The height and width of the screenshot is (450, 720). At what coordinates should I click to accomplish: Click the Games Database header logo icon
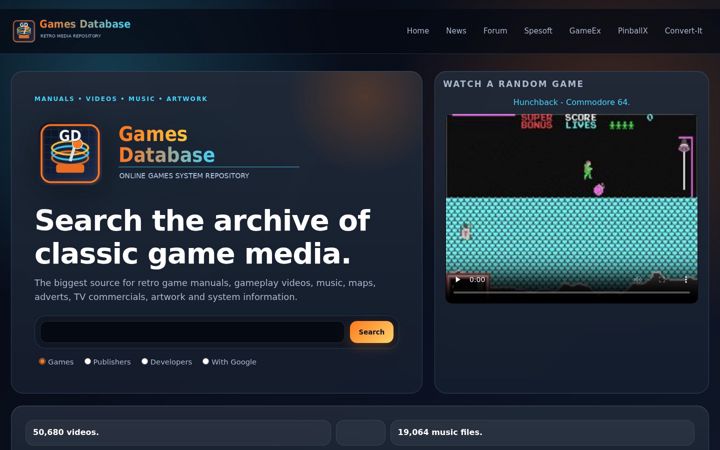pyautogui.click(x=24, y=31)
